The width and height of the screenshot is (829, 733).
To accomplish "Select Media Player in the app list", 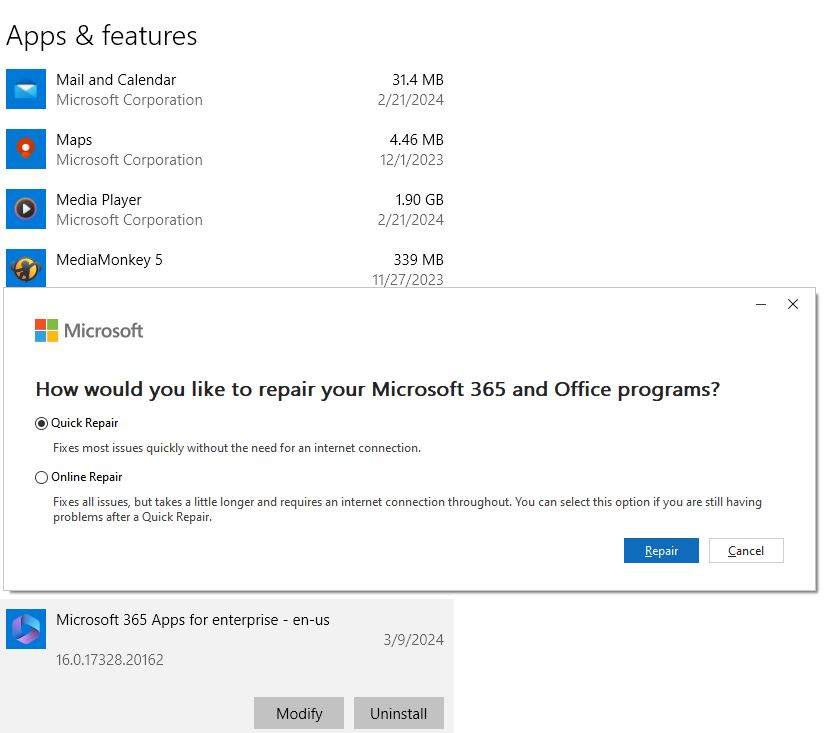I will tap(227, 209).
